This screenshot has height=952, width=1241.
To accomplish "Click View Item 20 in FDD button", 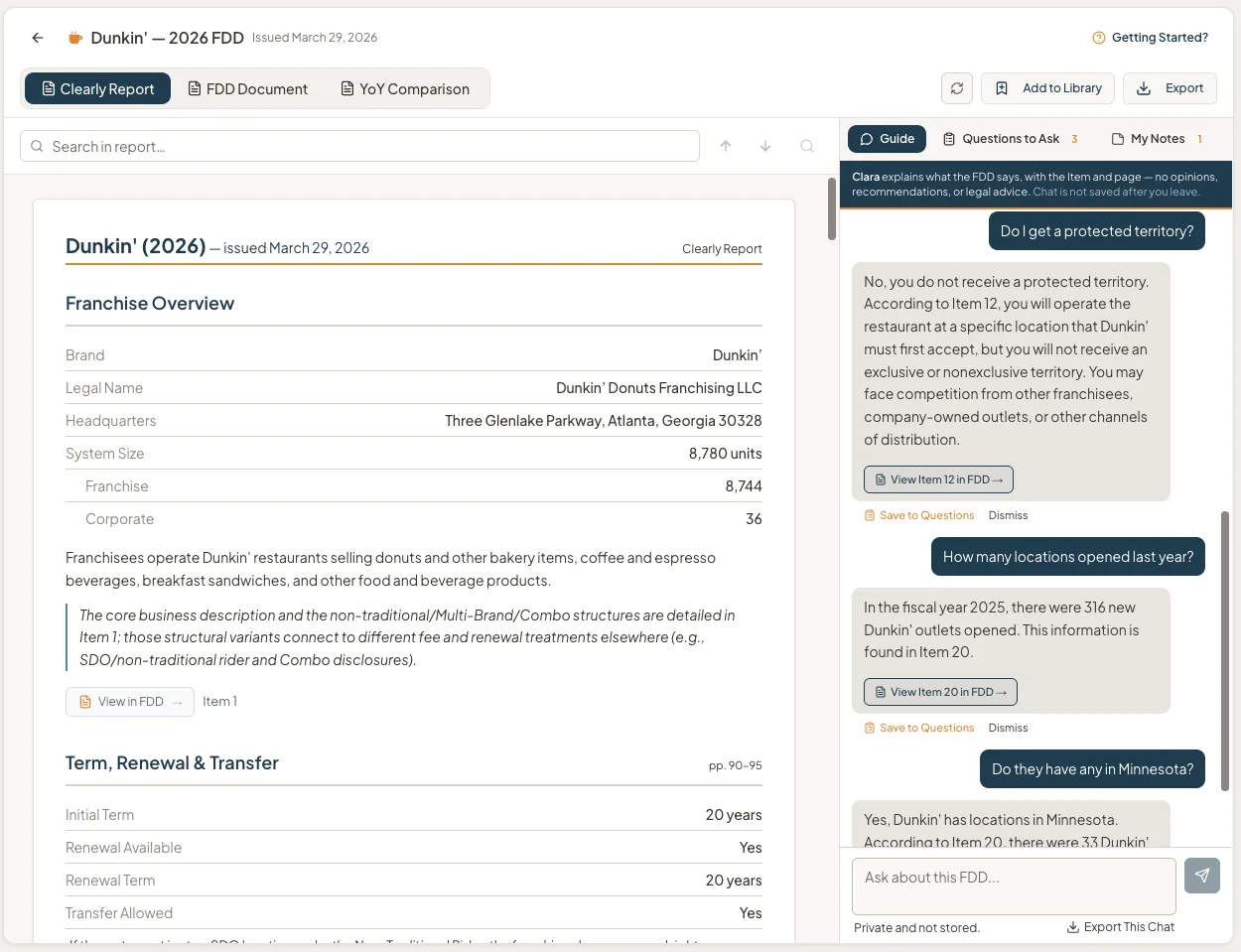I will [x=940, y=692].
